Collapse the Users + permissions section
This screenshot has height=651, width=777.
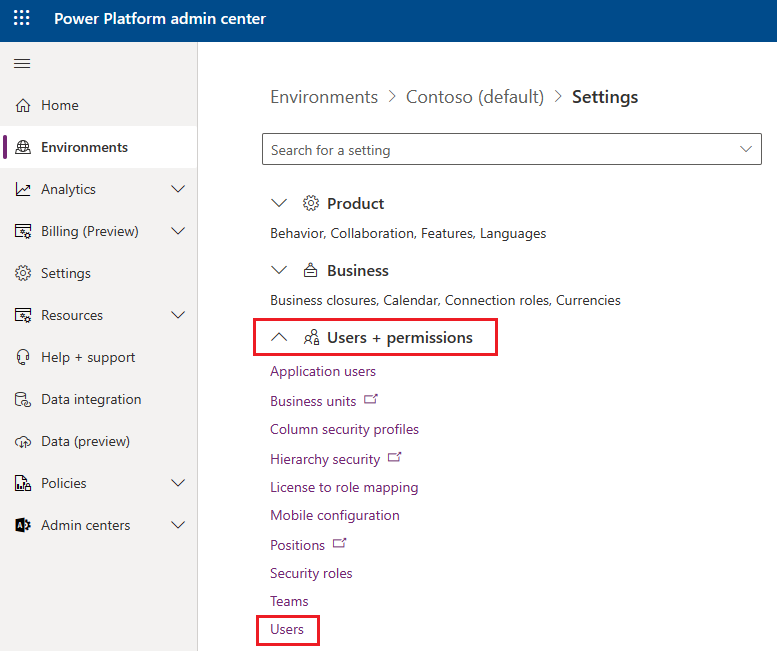pos(280,338)
